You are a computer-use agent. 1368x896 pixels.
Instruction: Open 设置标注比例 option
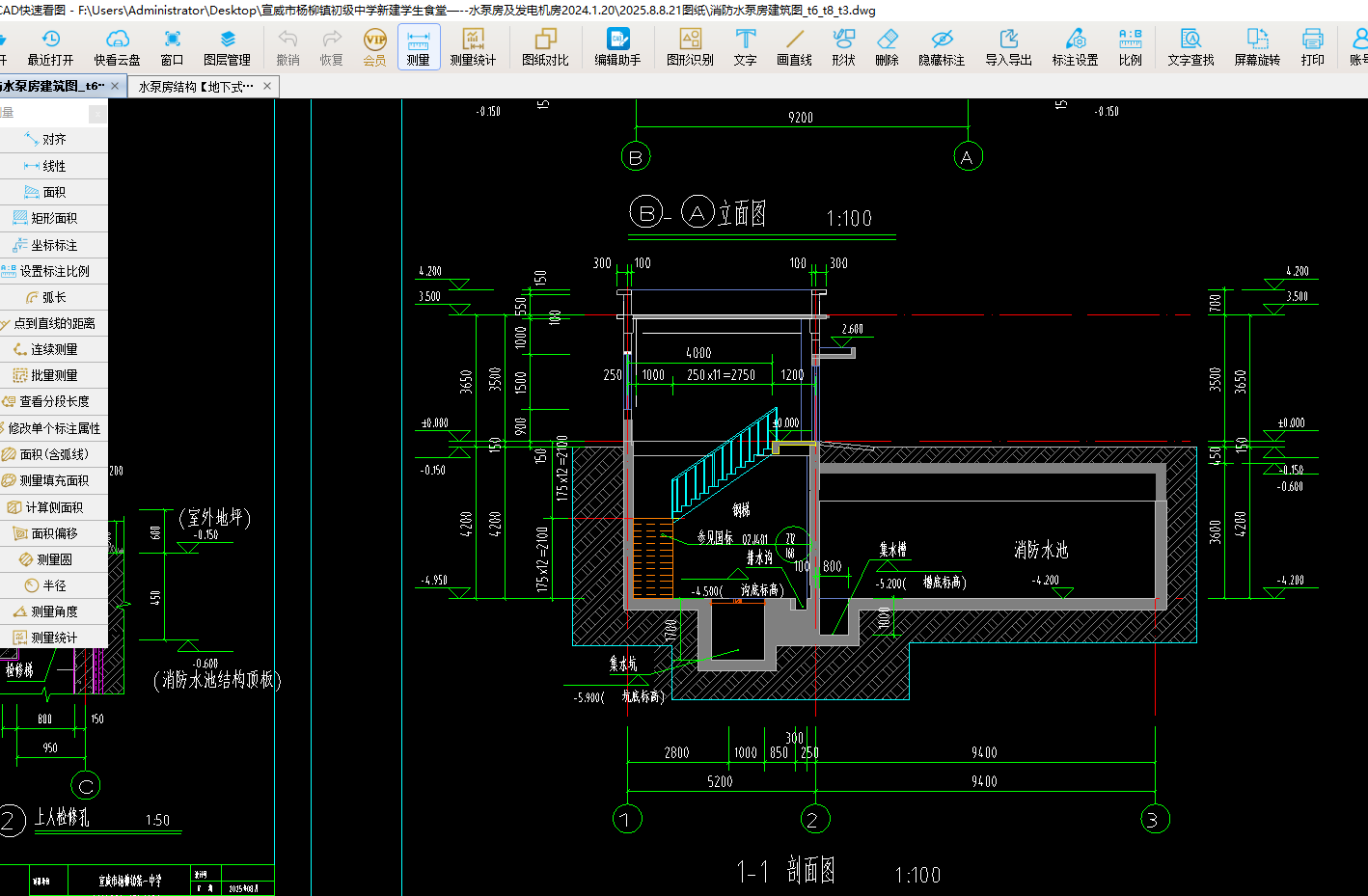point(53,271)
